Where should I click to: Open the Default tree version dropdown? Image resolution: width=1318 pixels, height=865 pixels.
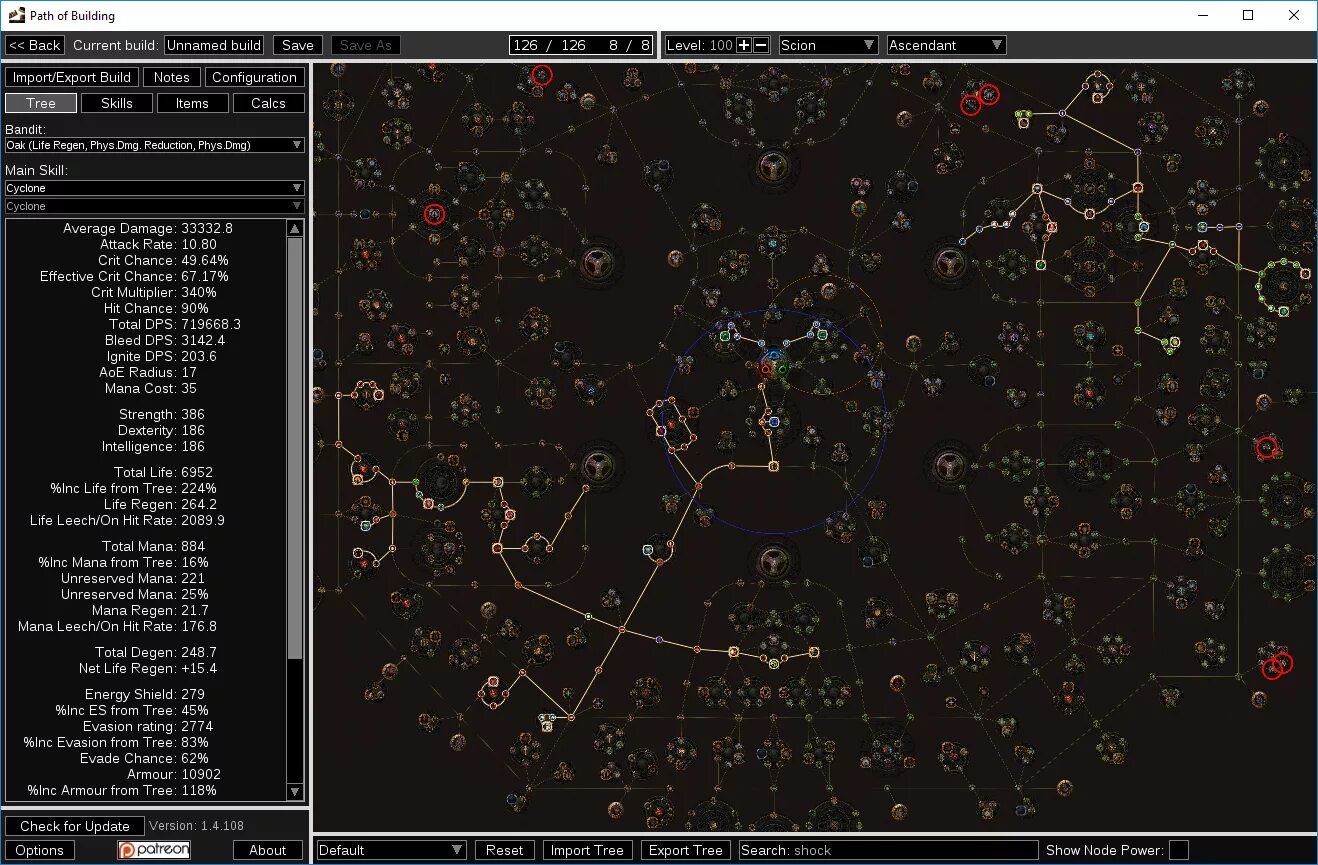point(392,850)
